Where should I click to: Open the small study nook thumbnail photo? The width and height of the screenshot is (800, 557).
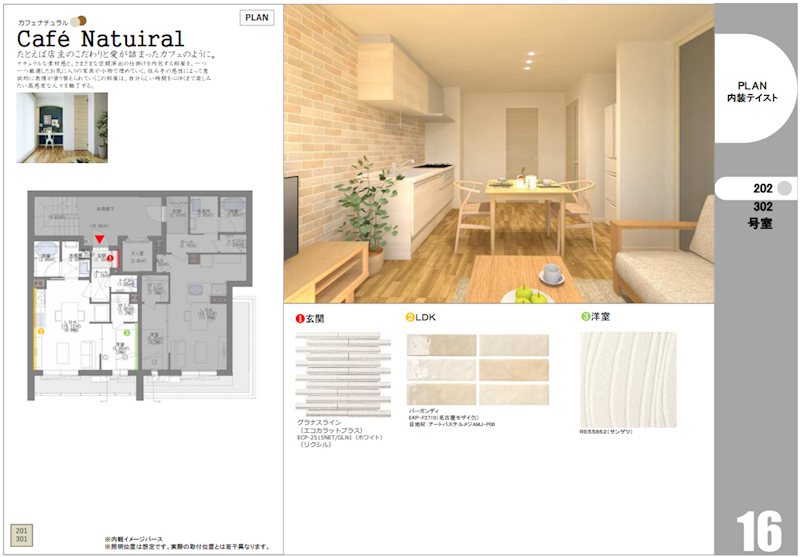[62, 128]
